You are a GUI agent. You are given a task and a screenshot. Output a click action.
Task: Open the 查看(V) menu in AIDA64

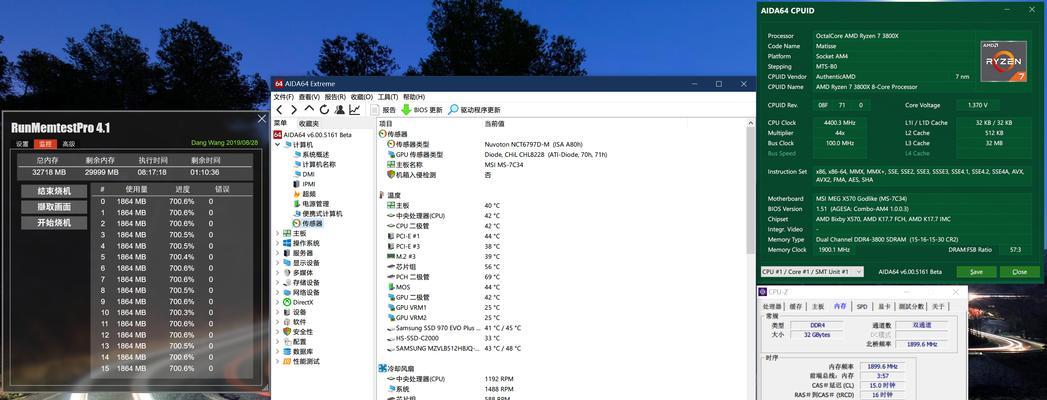tap(310, 97)
